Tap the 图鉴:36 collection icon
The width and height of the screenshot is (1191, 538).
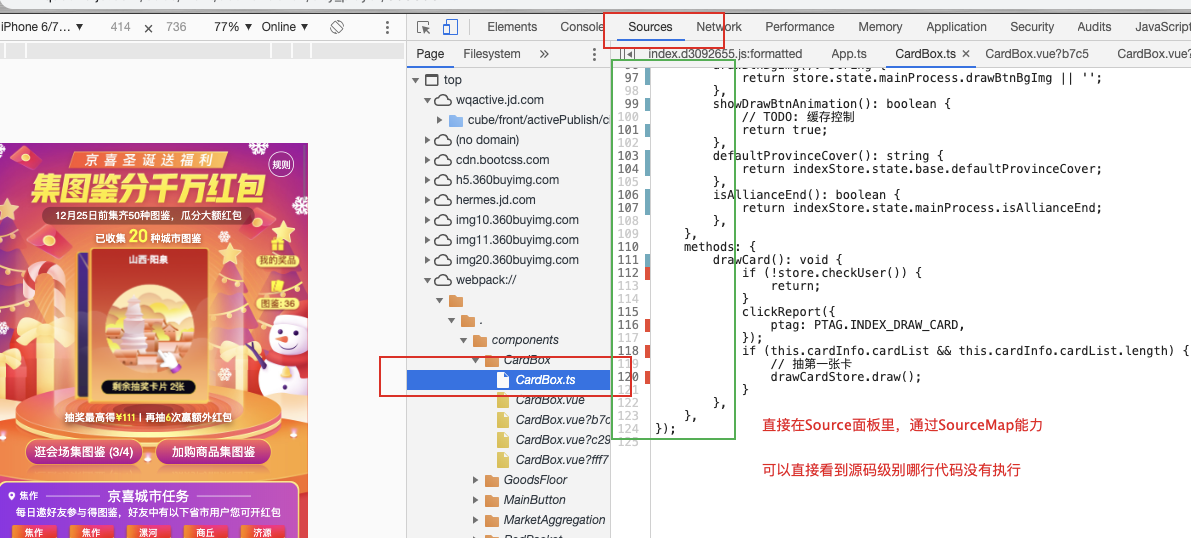click(277, 294)
